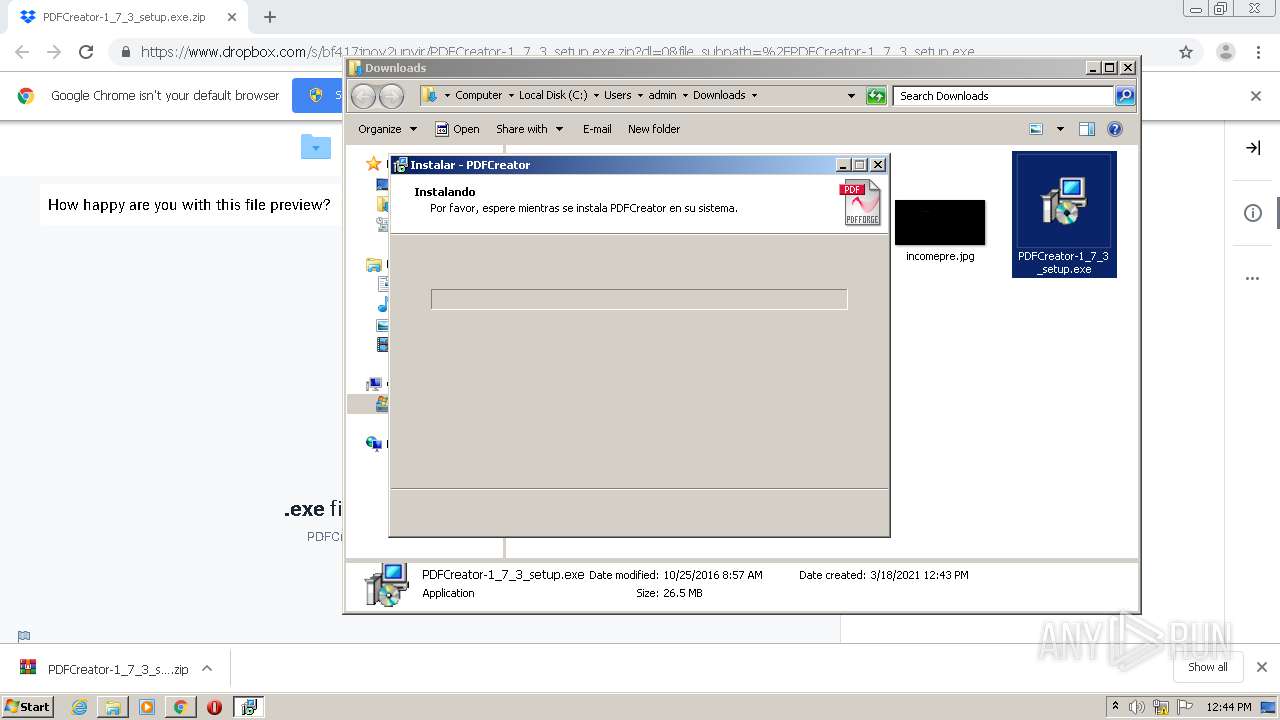Open download item options chevron

[207, 668]
